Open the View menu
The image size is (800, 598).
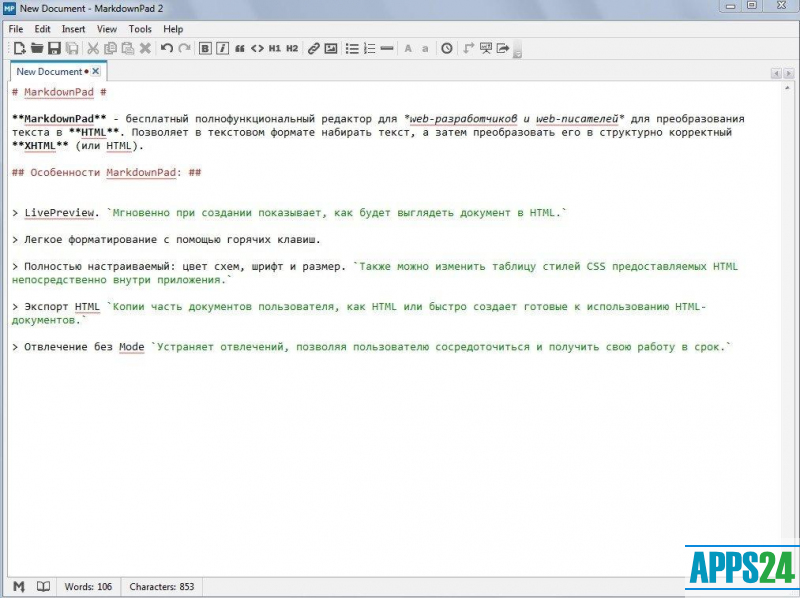[107, 29]
